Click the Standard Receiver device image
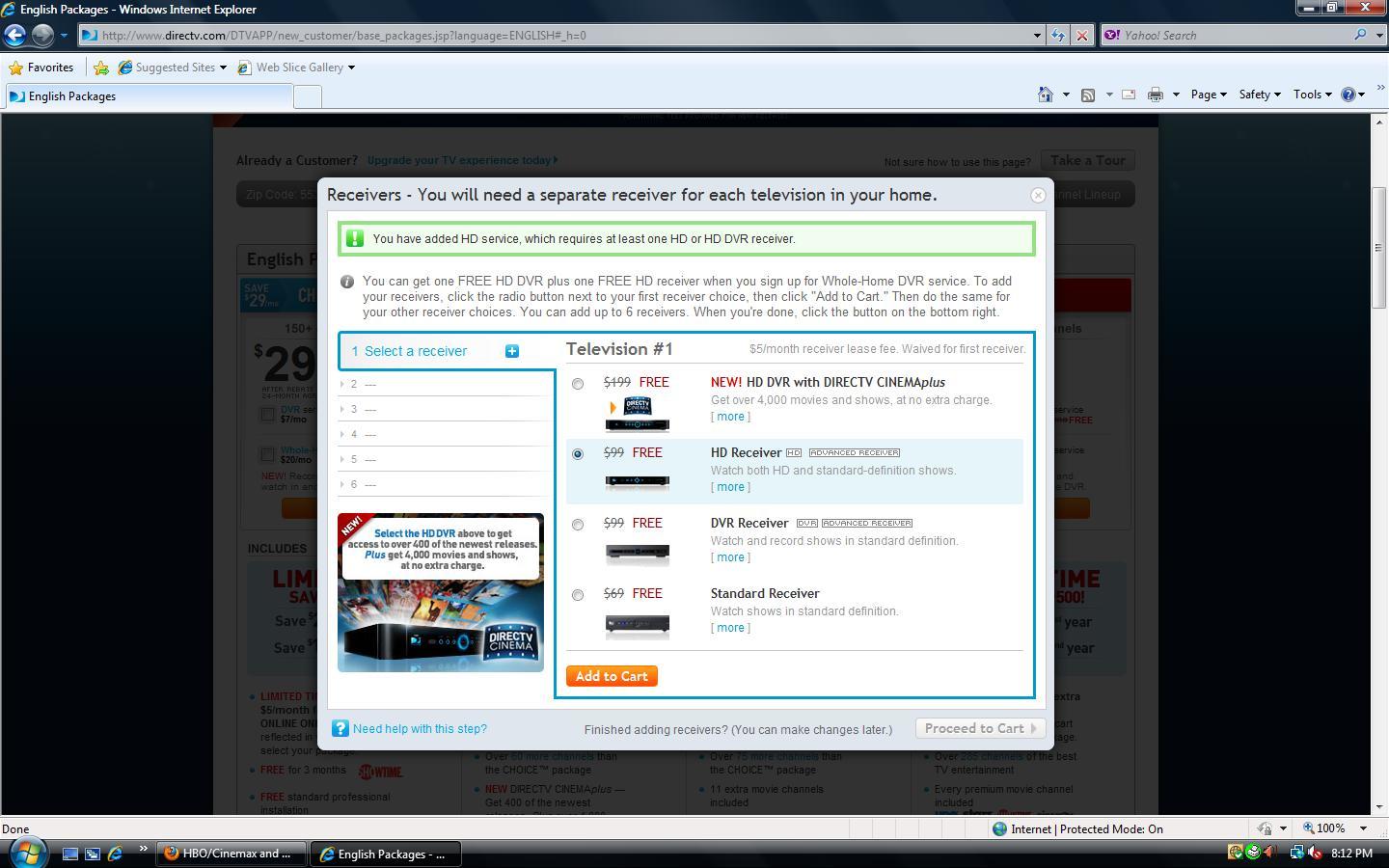The width and height of the screenshot is (1389, 868). point(637,625)
